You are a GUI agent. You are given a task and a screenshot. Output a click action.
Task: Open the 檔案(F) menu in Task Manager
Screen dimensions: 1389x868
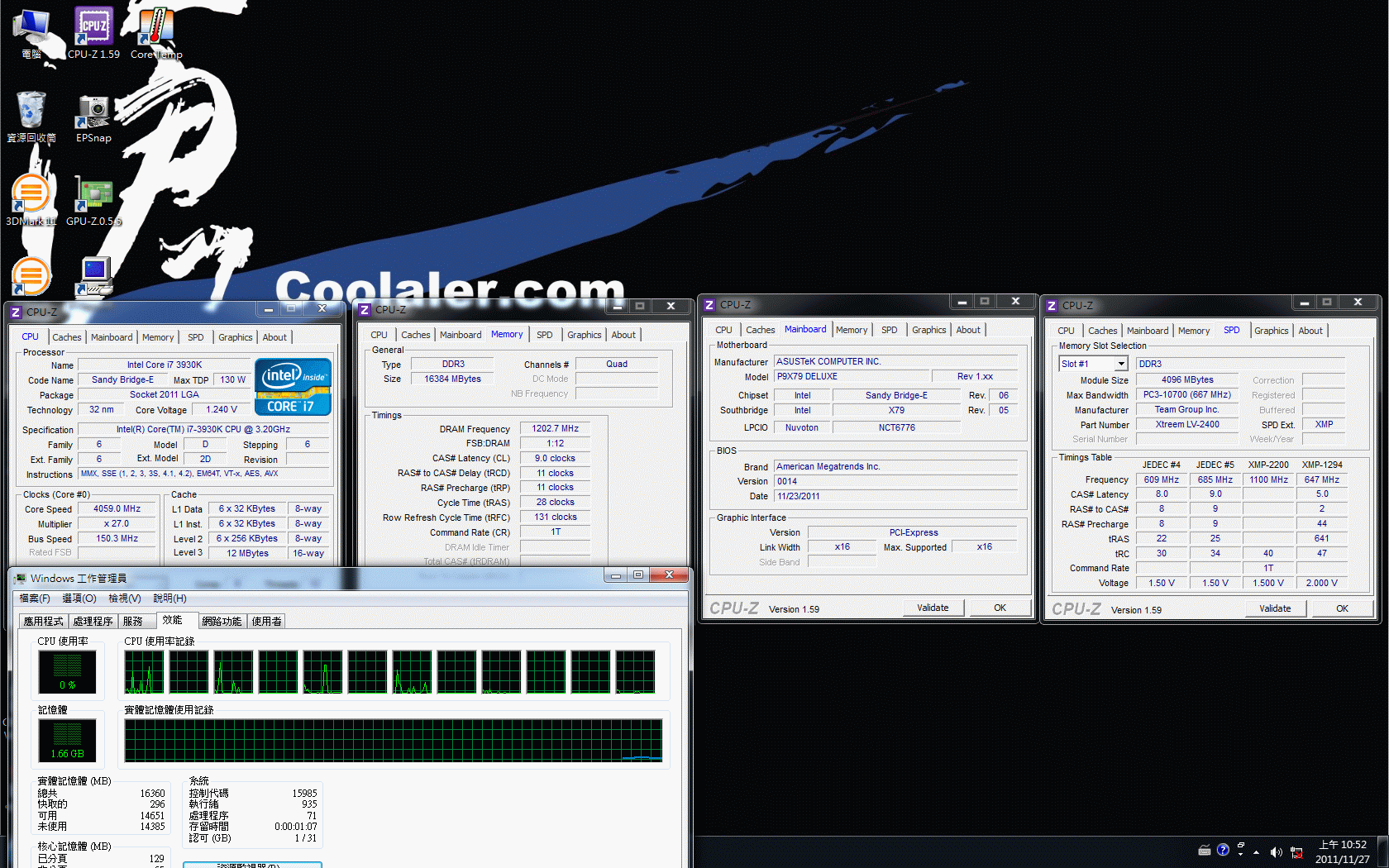35,599
